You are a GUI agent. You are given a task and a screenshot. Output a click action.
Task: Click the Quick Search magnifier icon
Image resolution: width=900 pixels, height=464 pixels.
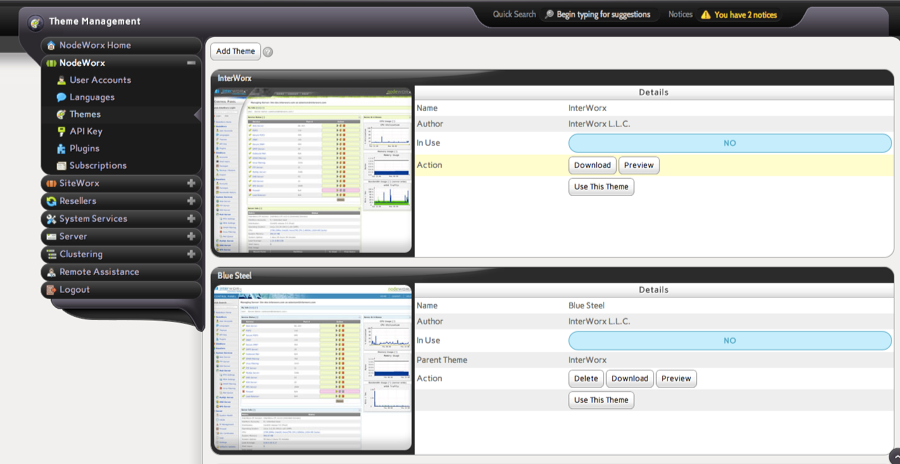(x=549, y=14)
